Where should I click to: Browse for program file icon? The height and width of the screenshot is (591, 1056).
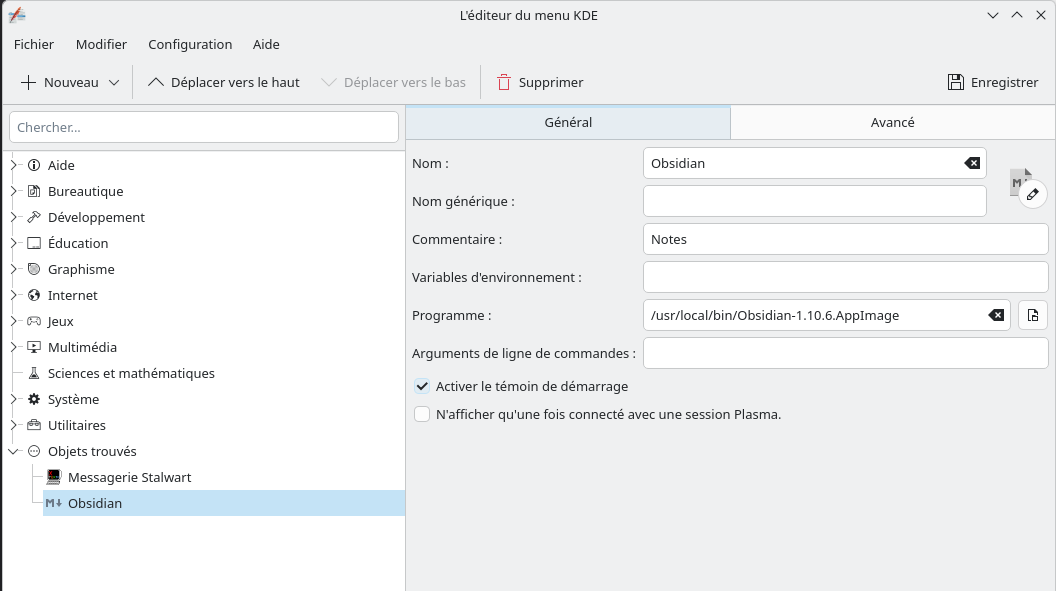coord(1032,315)
